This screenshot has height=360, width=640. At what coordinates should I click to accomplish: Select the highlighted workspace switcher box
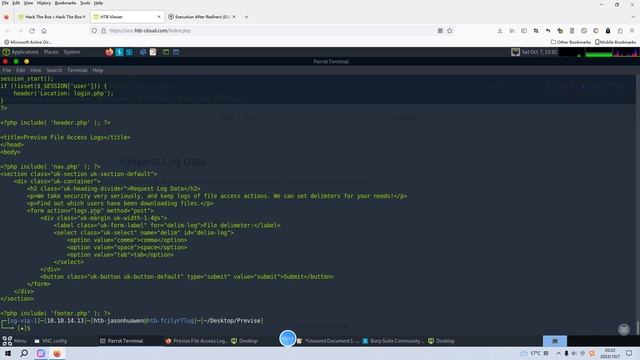(x=555, y=341)
